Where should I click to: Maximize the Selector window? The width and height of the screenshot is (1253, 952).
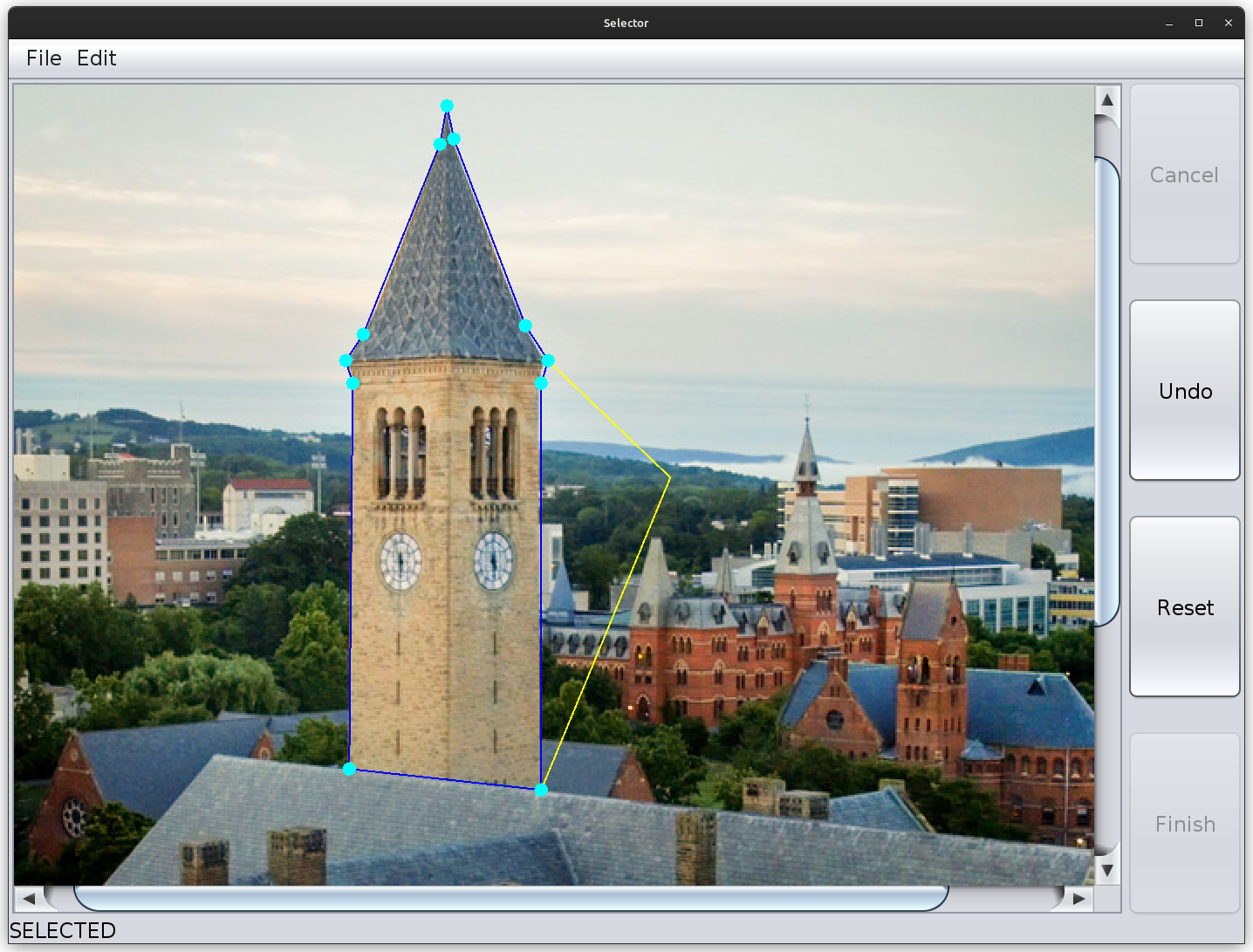[1199, 23]
